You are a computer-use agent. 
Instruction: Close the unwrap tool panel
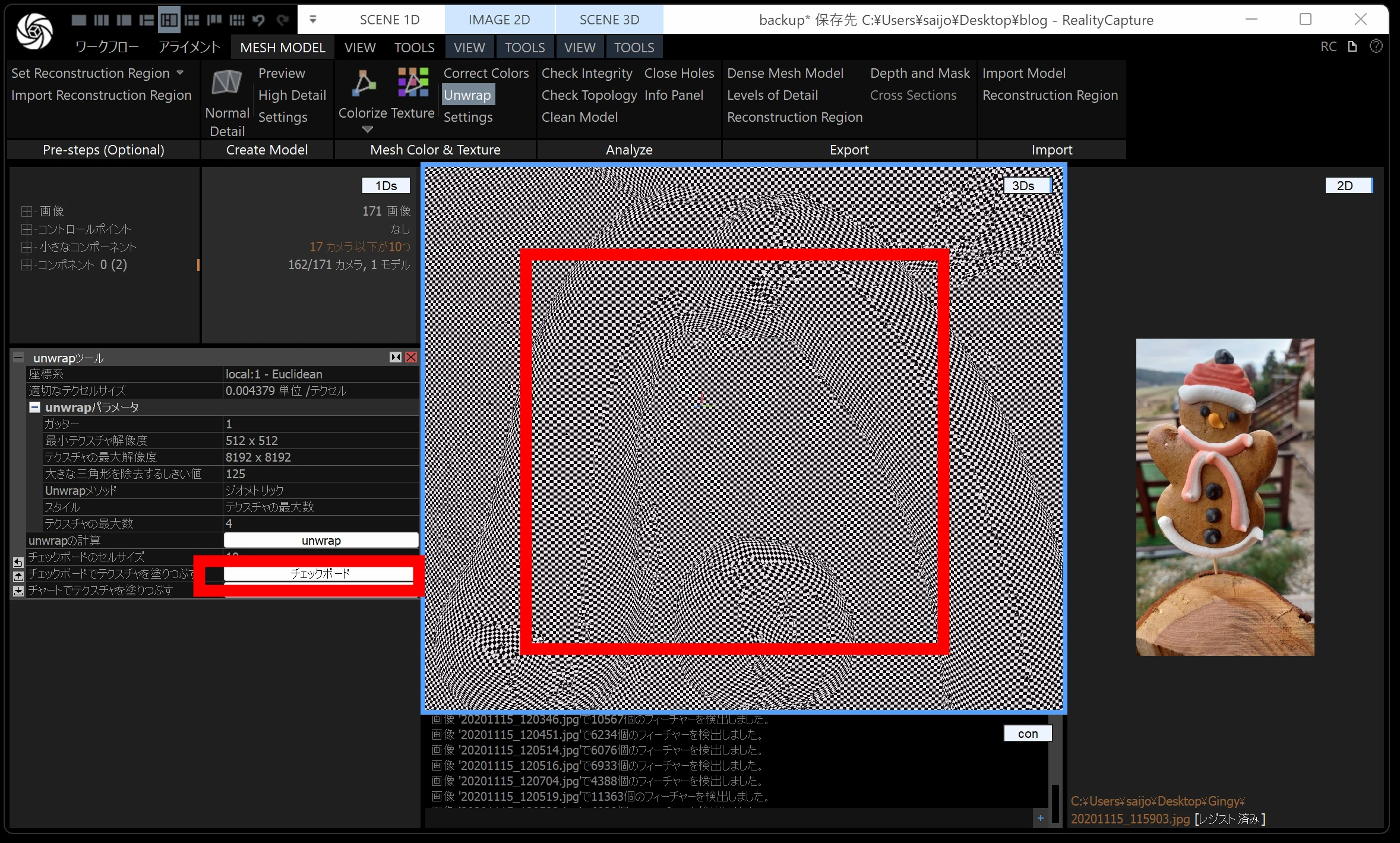411,357
